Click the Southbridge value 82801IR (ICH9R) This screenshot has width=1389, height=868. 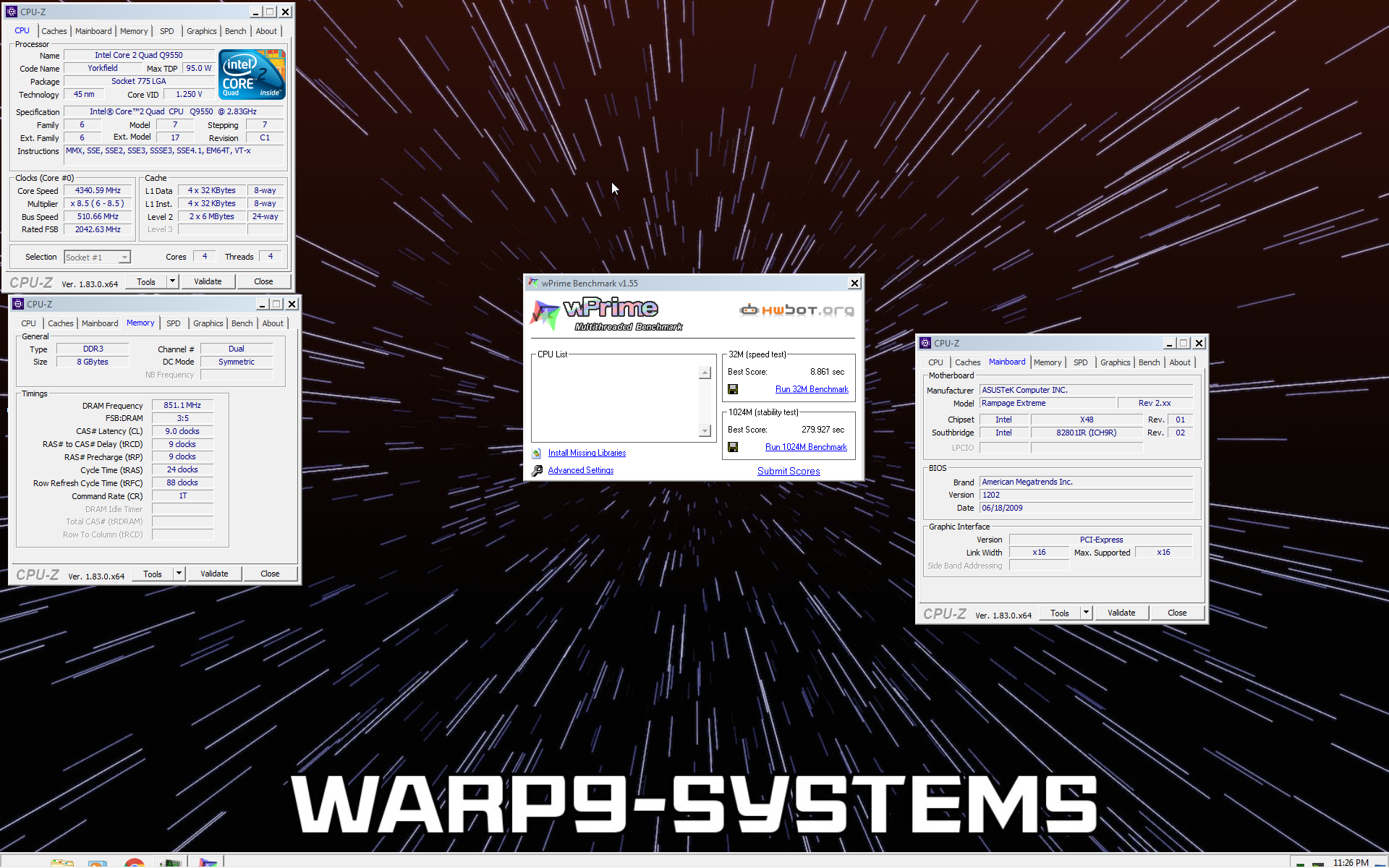1087,433
